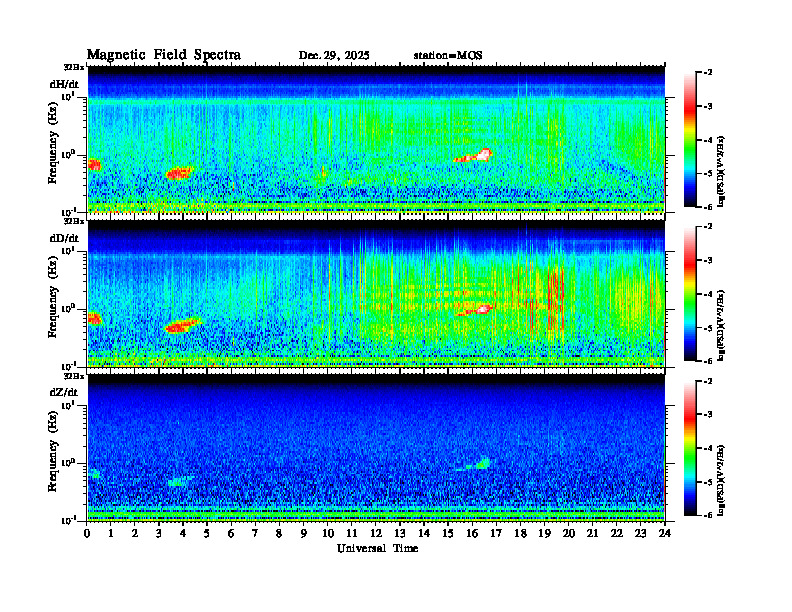This screenshot has height=612, width=792.
Task: Click the red burst at 0 UT in dH/dt
Action: (94, 165)
